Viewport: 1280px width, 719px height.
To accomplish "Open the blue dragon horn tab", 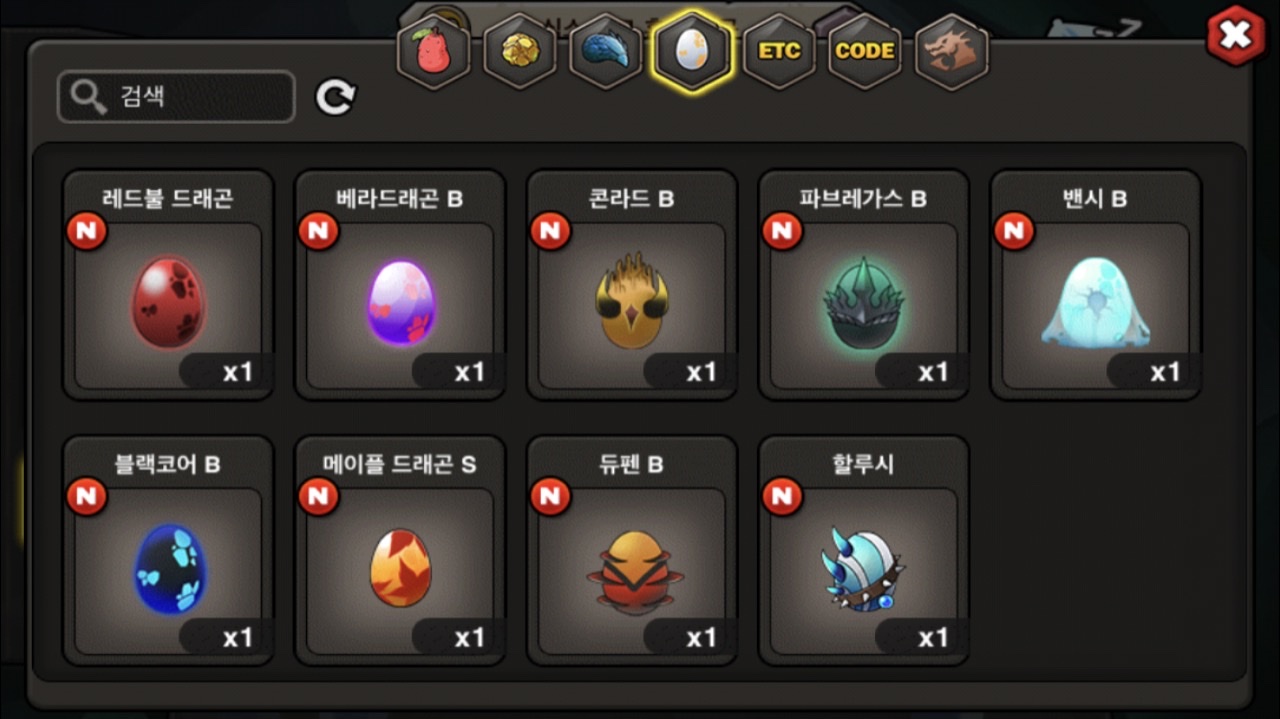I will pos(606,51).
